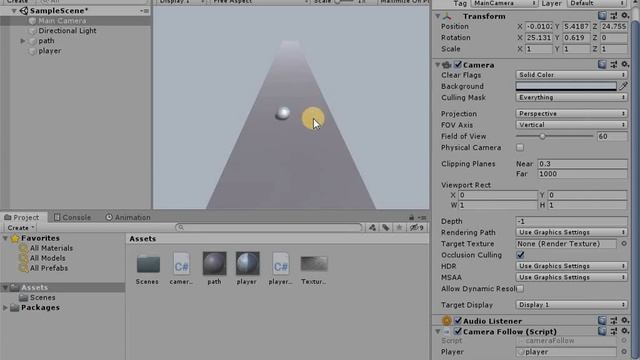Open object picker for Target Texture
The height and width of the screenshot is (360, 640).
coord(624,244)
